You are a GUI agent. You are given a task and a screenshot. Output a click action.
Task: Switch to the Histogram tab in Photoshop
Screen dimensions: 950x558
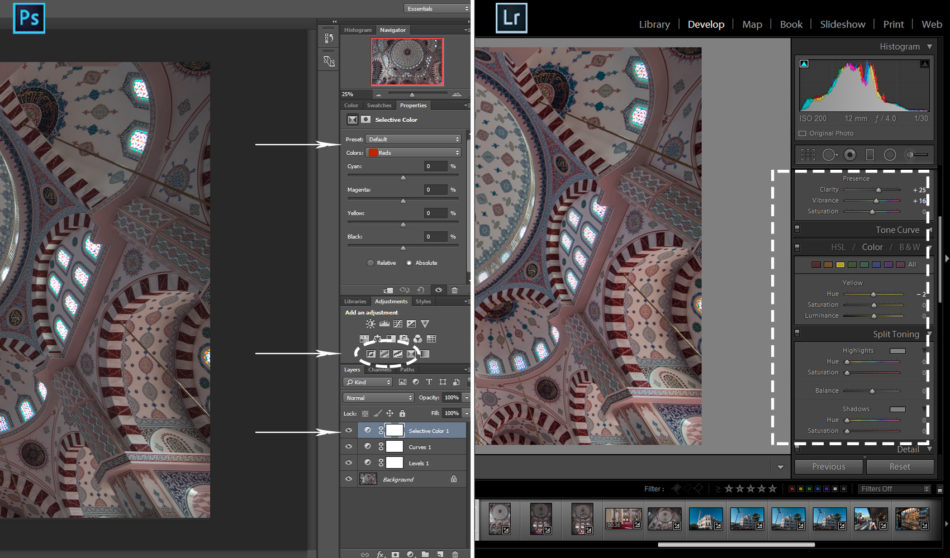357,30
